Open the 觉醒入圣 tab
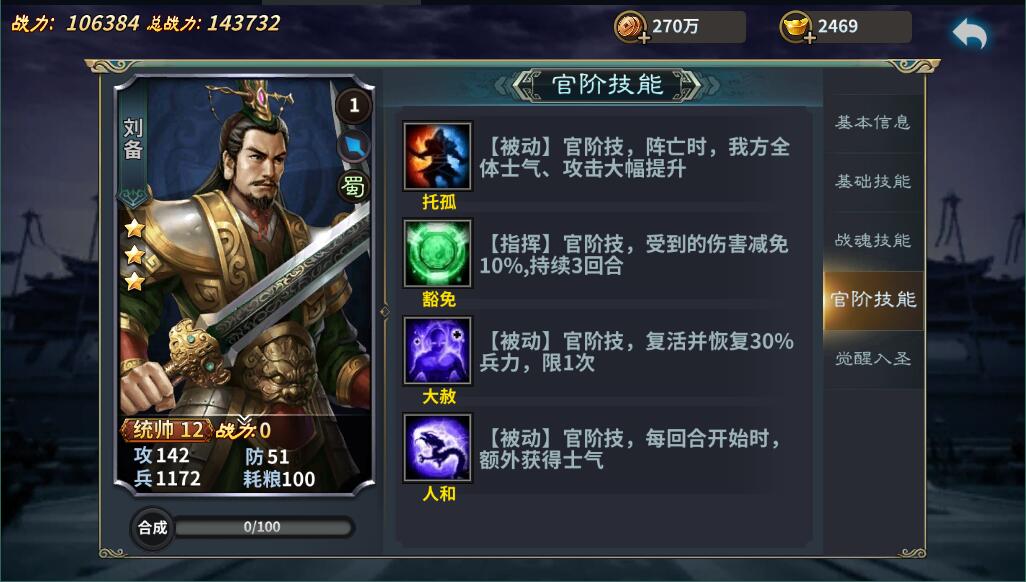The width and height of the screenshot is (1026, 582). [873, 359]
